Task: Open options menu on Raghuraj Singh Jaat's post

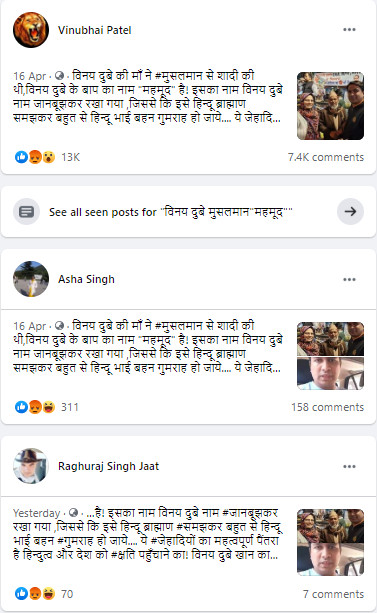Action: pyautogui.click(x=349, y=466)
